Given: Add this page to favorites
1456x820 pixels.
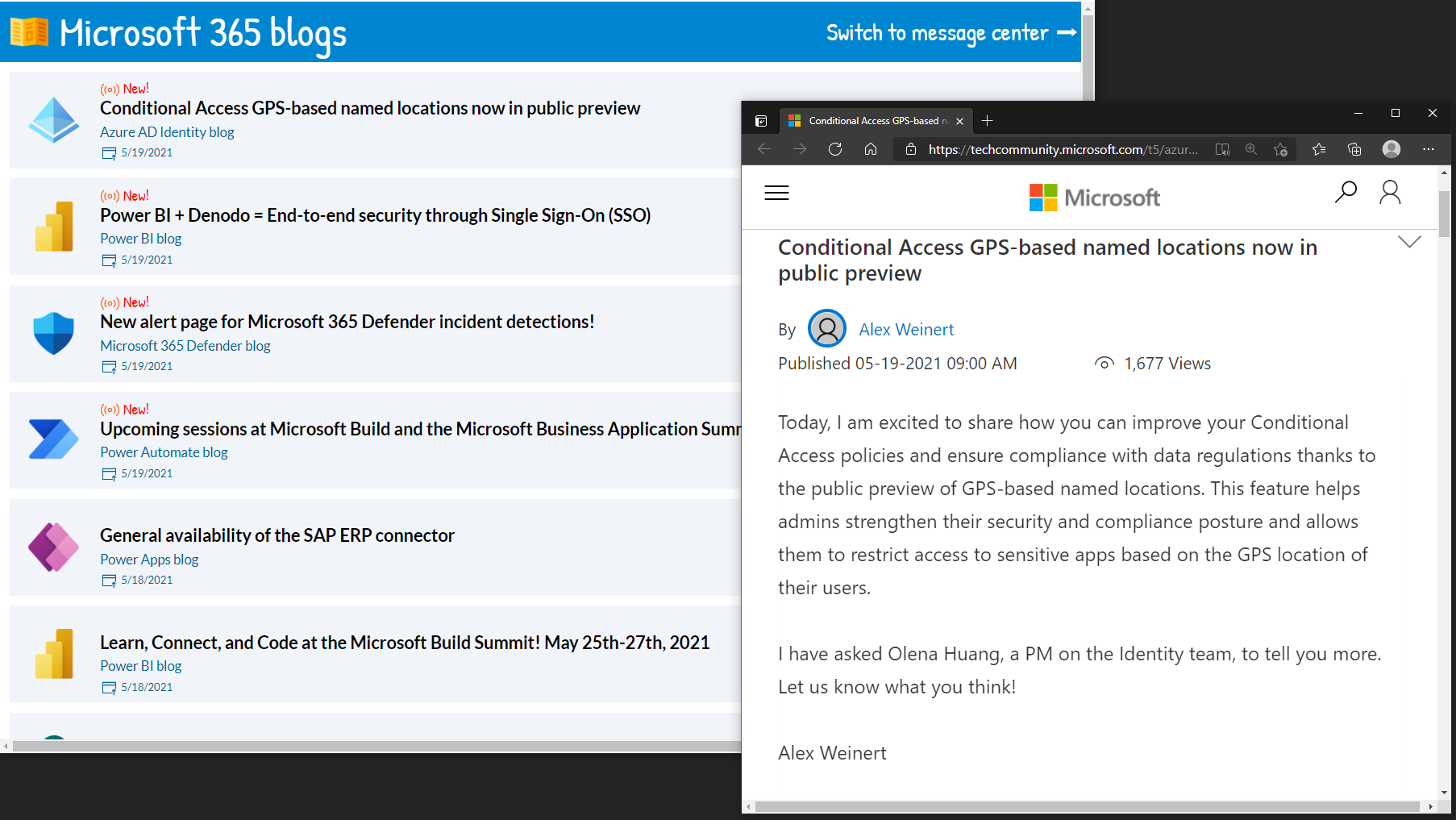Looking at the screenshot, I should [1280, 149].
